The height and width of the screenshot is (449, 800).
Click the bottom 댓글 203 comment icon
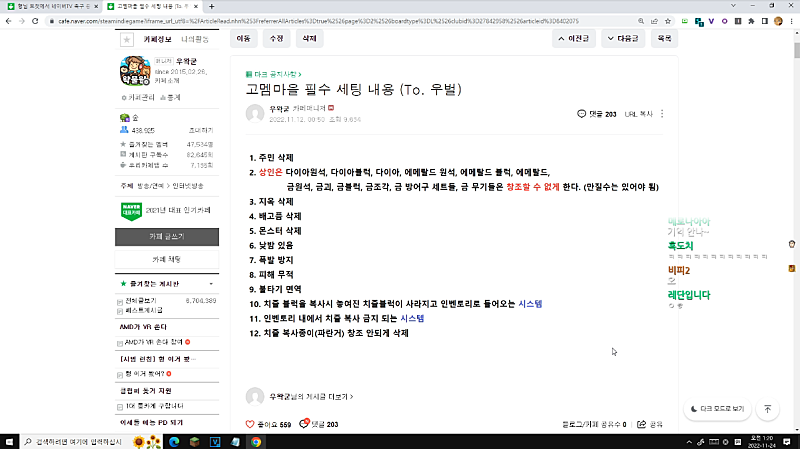click(304, 423)
